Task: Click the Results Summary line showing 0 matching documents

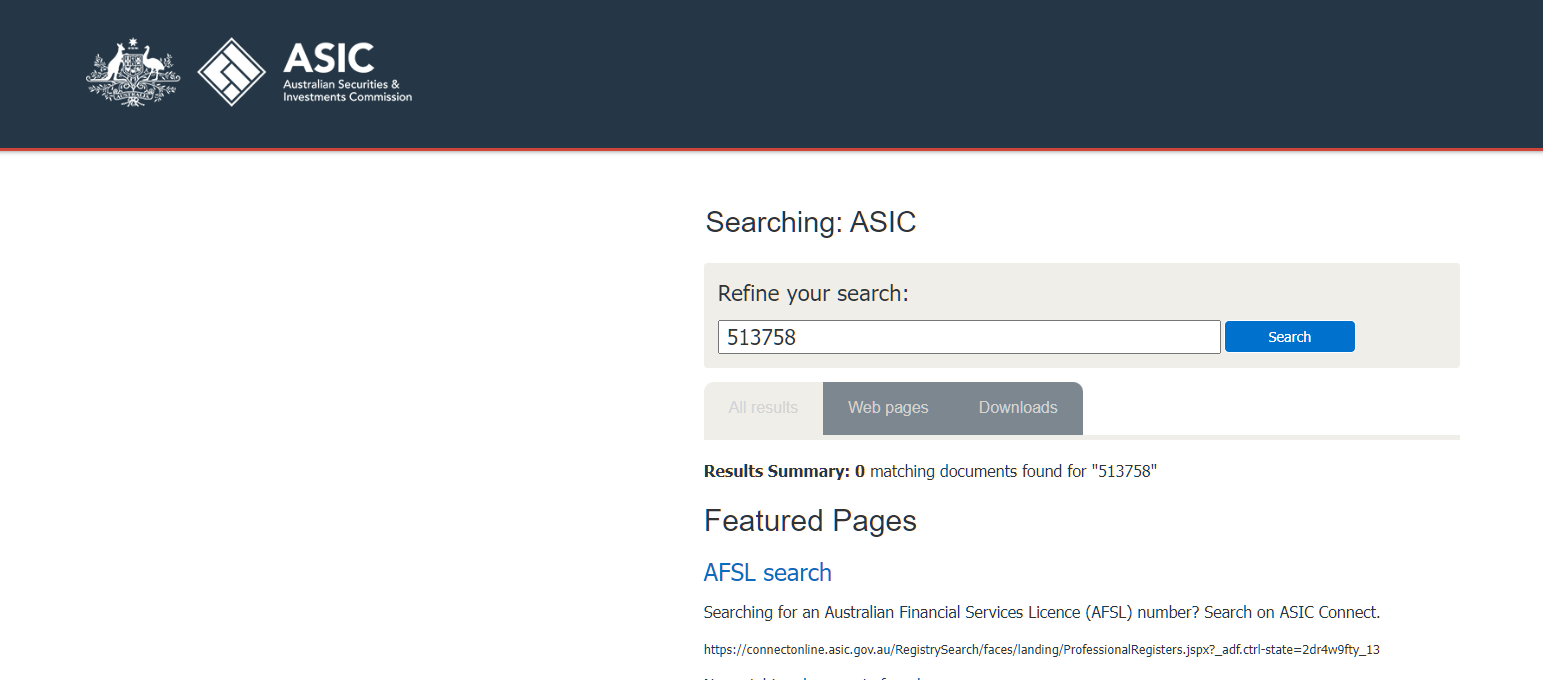Action: tap(930, 471)
